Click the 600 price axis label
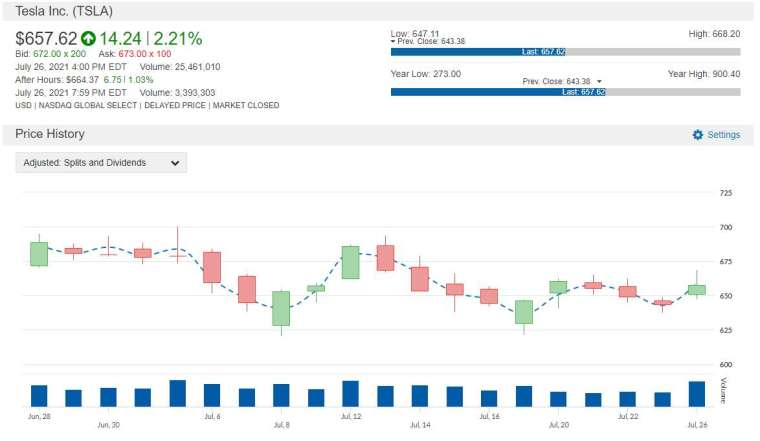The width and height of the screenshot is (760, 441). coord(726,364)
